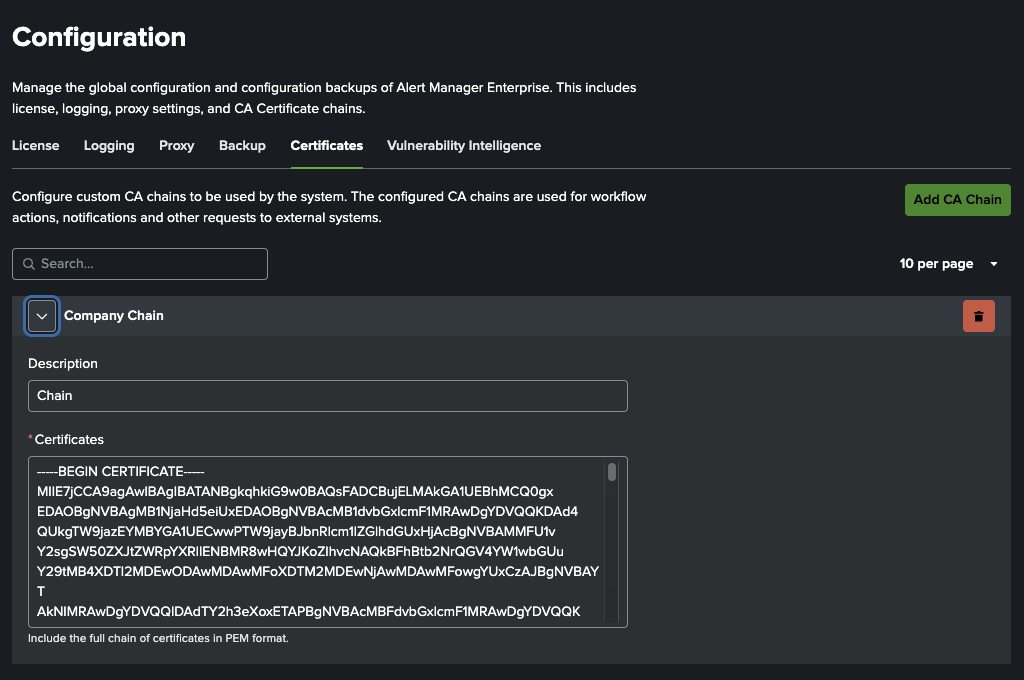
Task: Click the Certificates tab
Action: pyautogui.click(x=326, y=146)
